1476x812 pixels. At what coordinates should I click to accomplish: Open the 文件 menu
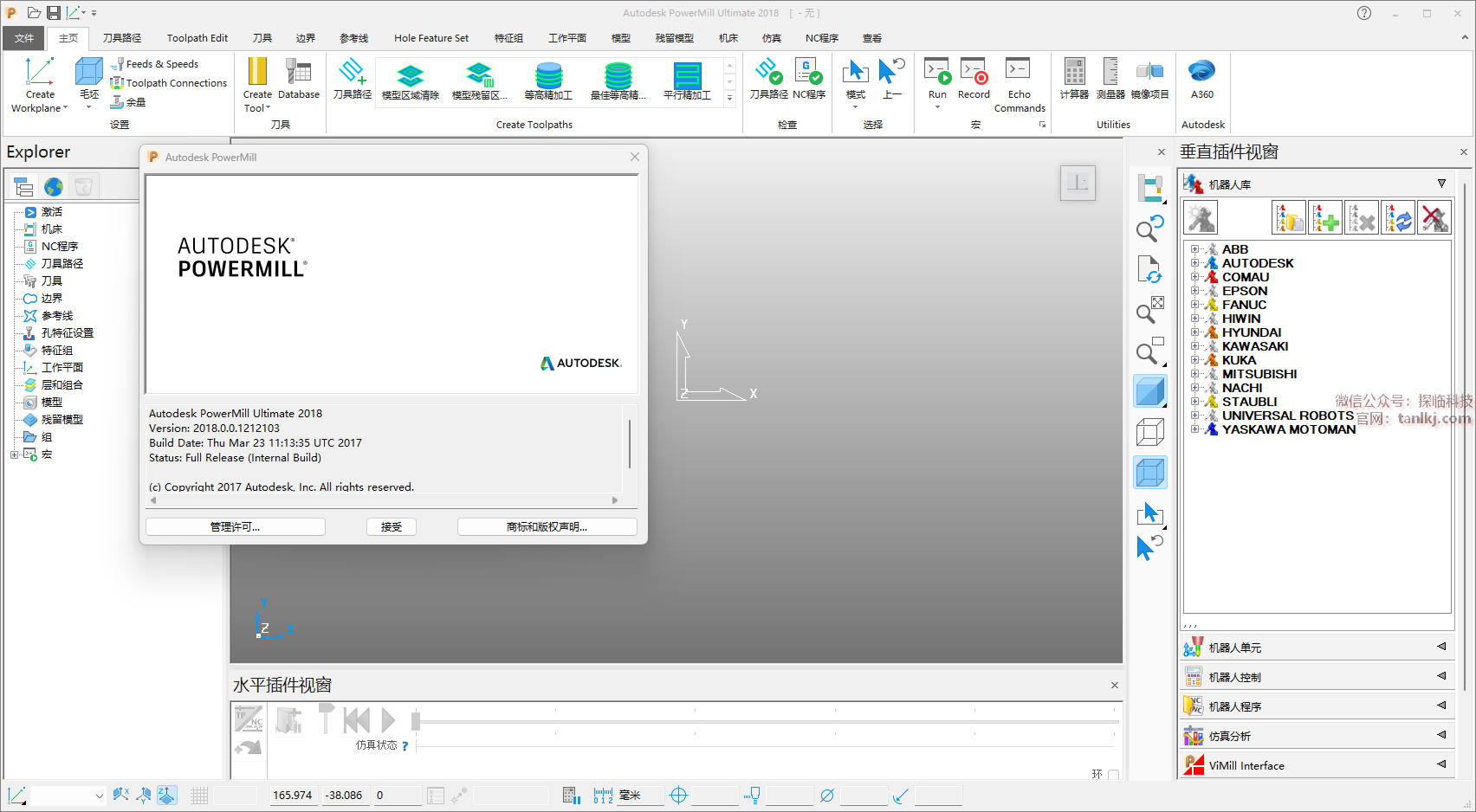pos(24,38)
